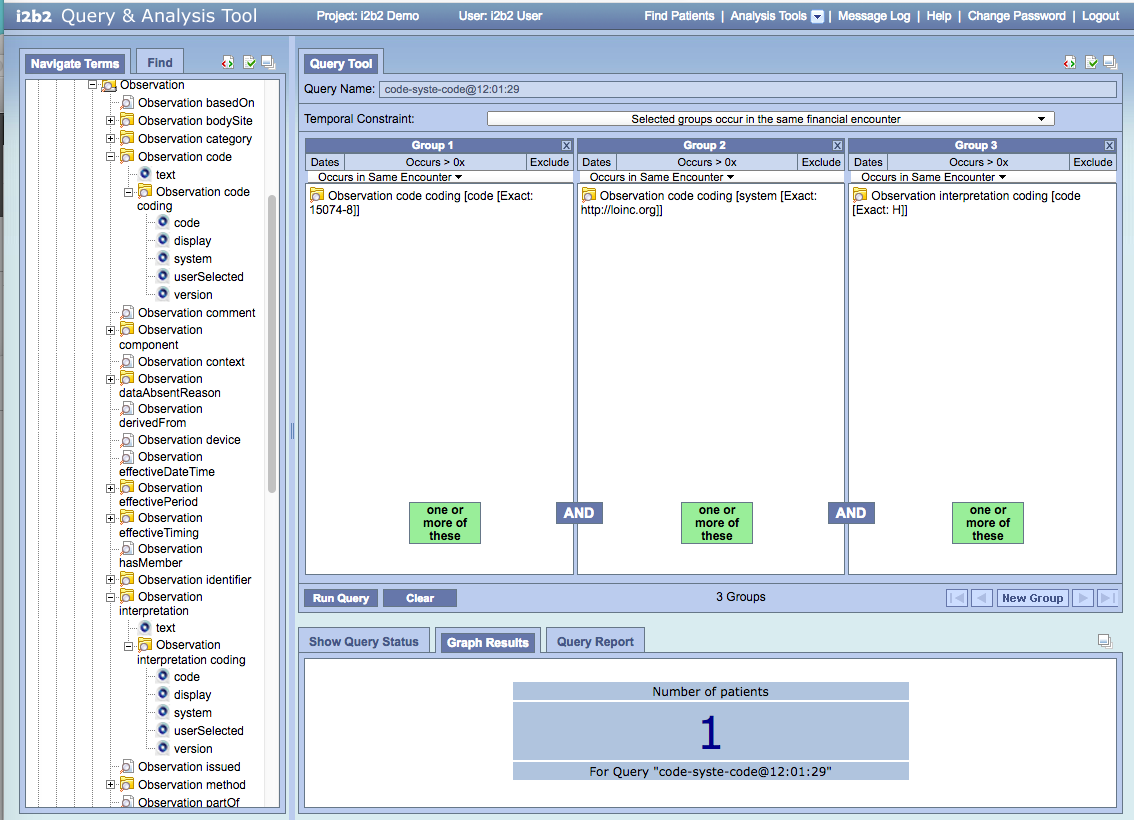Switch to the Navigate Terms tab
The width and height of the screenshot is (1134, 820).
click(74, 64)
